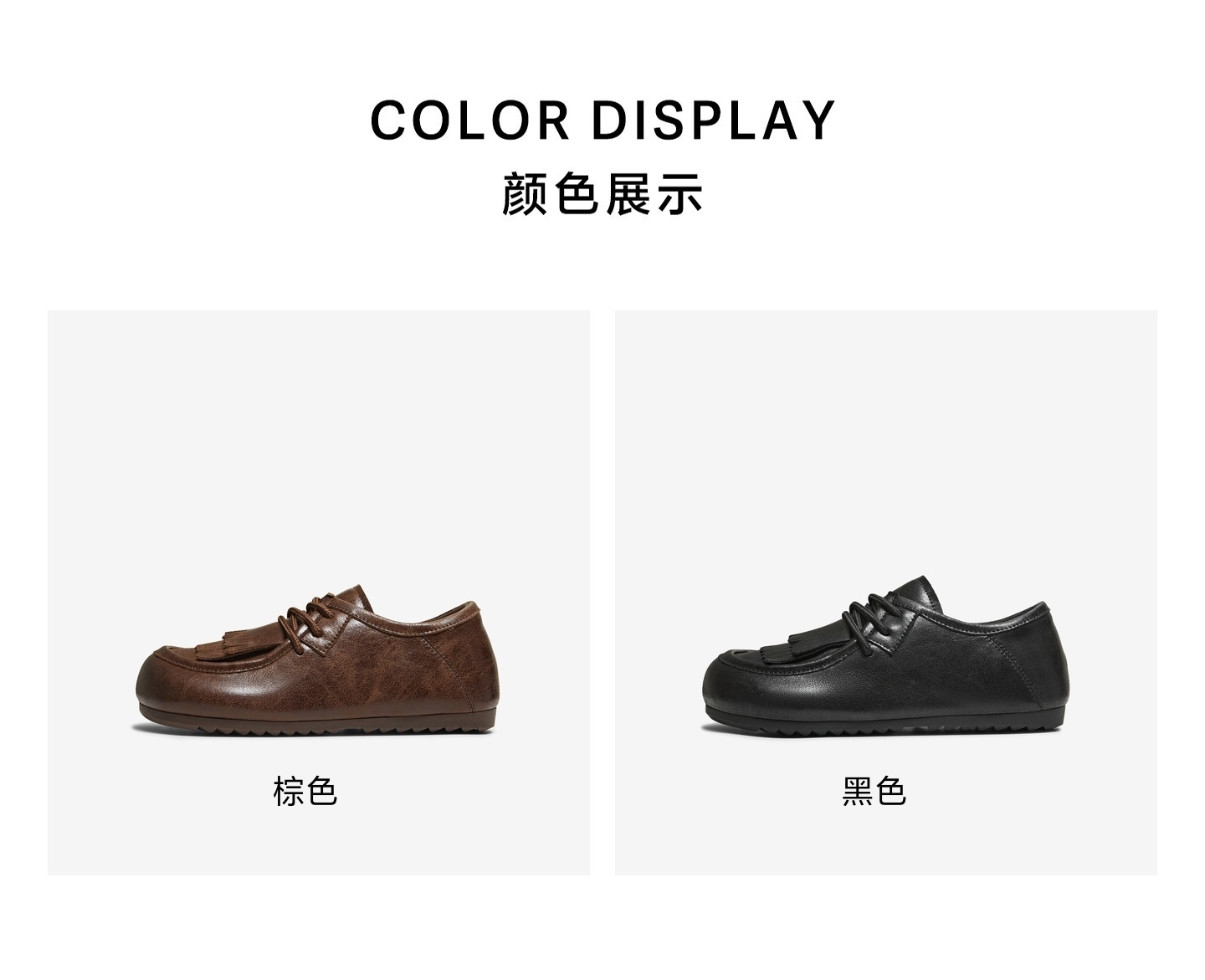This screenshot has height=980, width=1205.
Task: Click the 颜色展示 subtitle text
Action: 602,194
